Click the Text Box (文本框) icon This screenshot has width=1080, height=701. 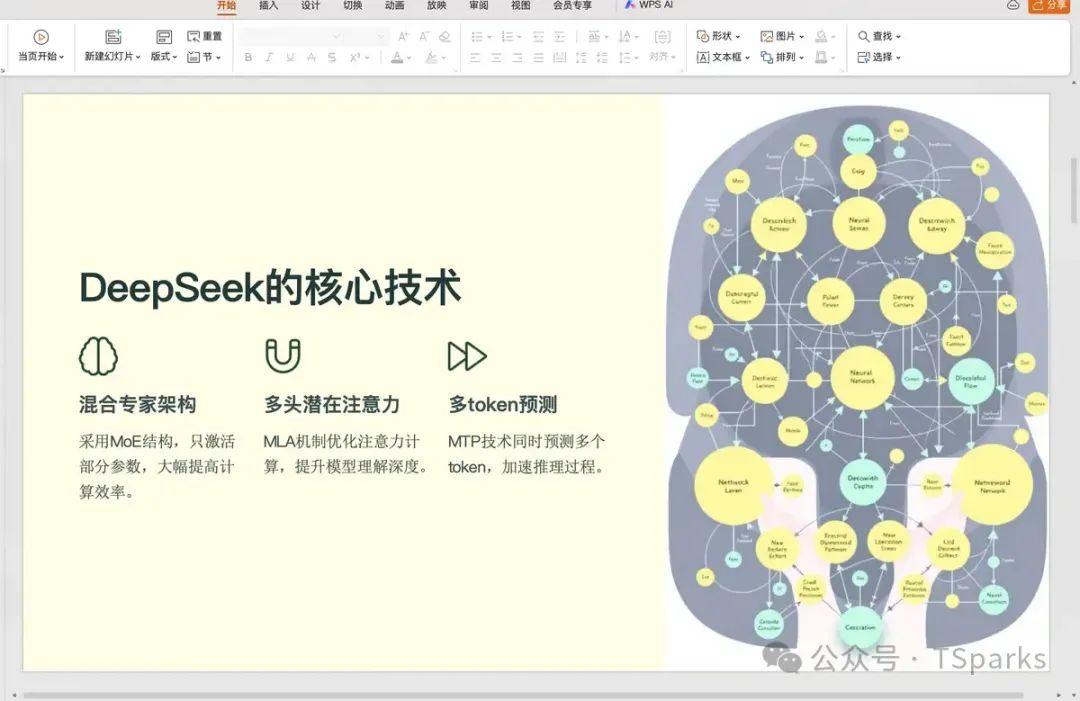click(x=703, y=57)
